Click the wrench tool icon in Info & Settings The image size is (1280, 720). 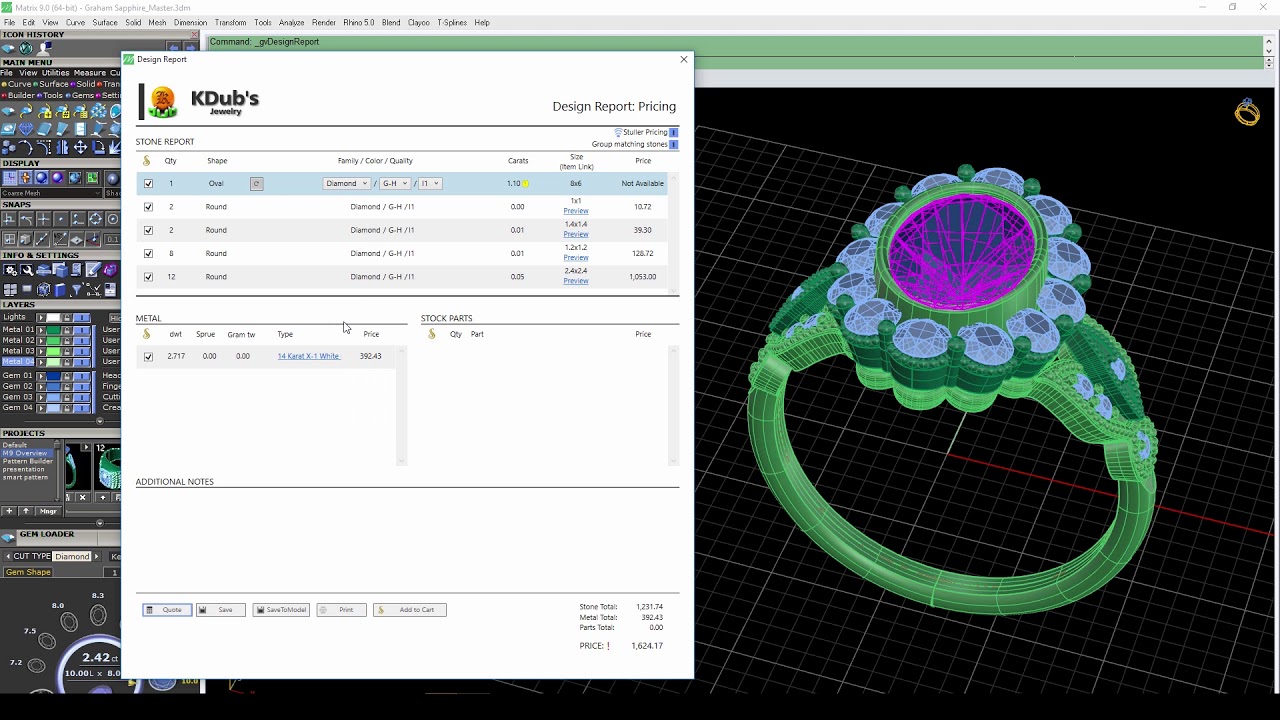(27, 270)
